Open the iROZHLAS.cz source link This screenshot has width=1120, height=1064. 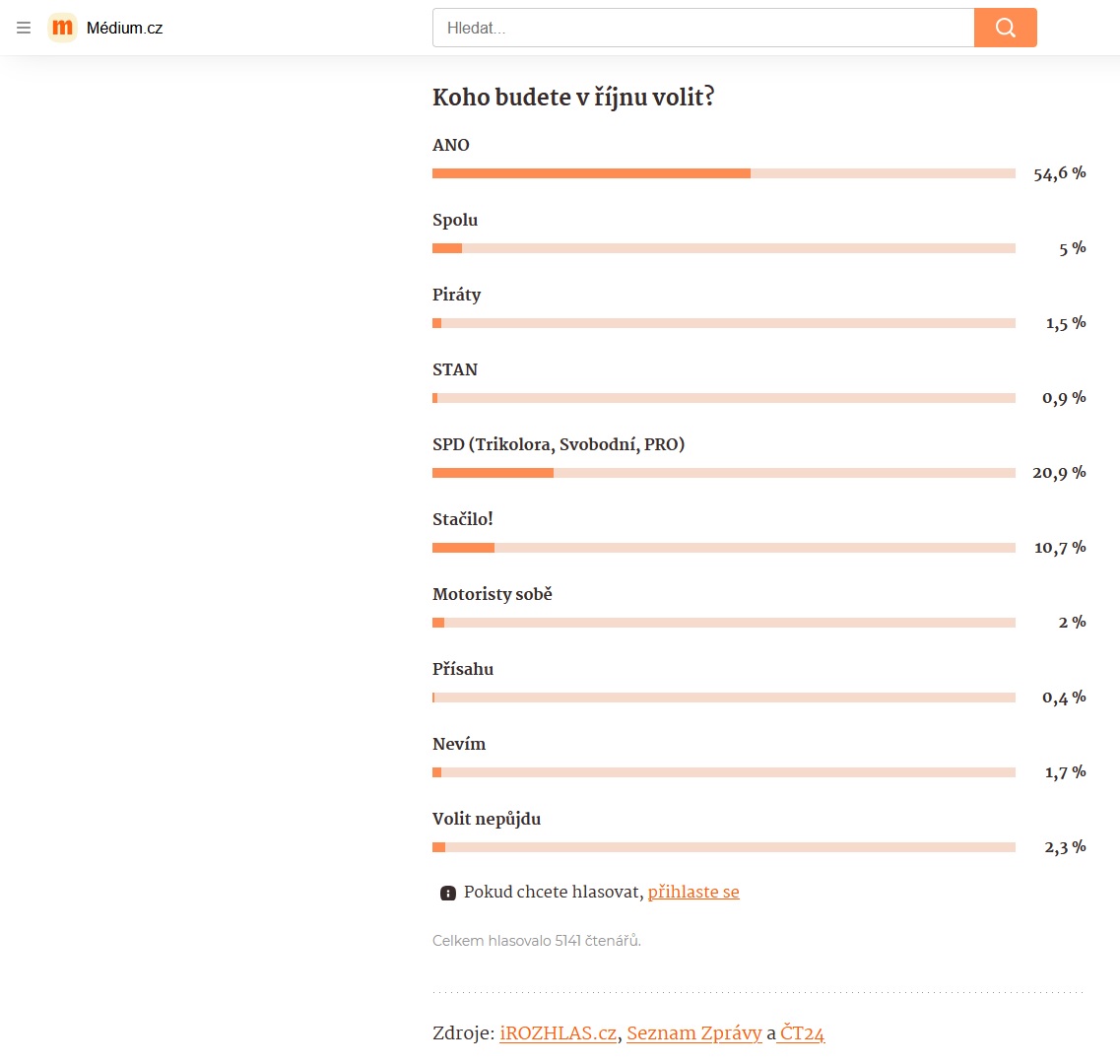tap(558, 1032)
